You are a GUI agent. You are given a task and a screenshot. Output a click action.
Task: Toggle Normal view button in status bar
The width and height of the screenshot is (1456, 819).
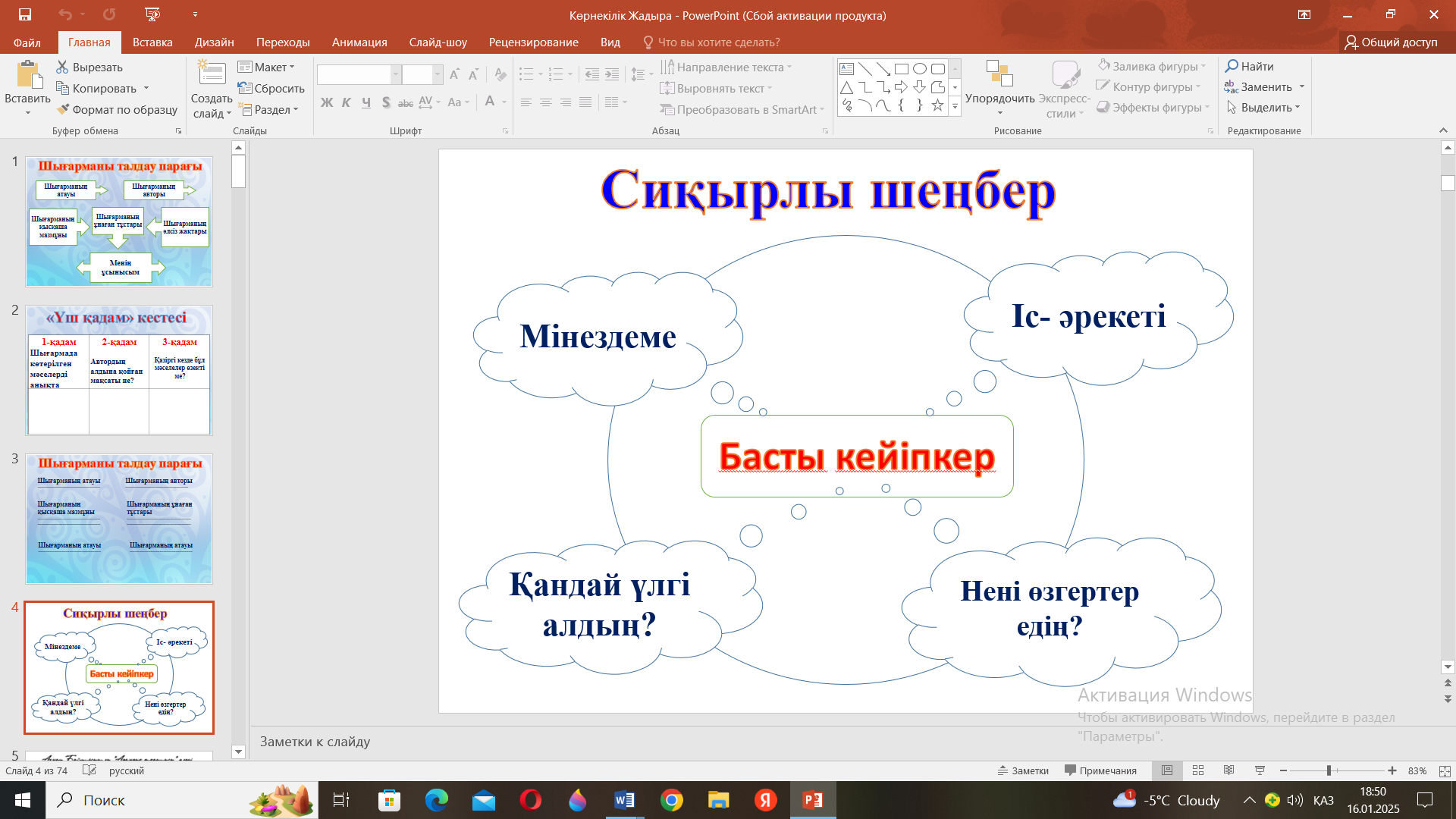[1167, 770]
